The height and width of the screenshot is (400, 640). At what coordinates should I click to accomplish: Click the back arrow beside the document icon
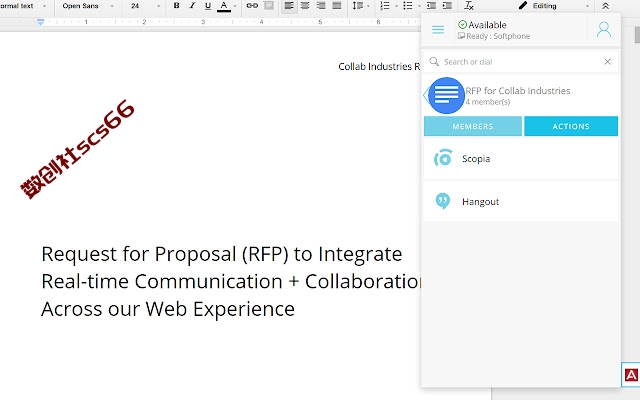point(426,95)
